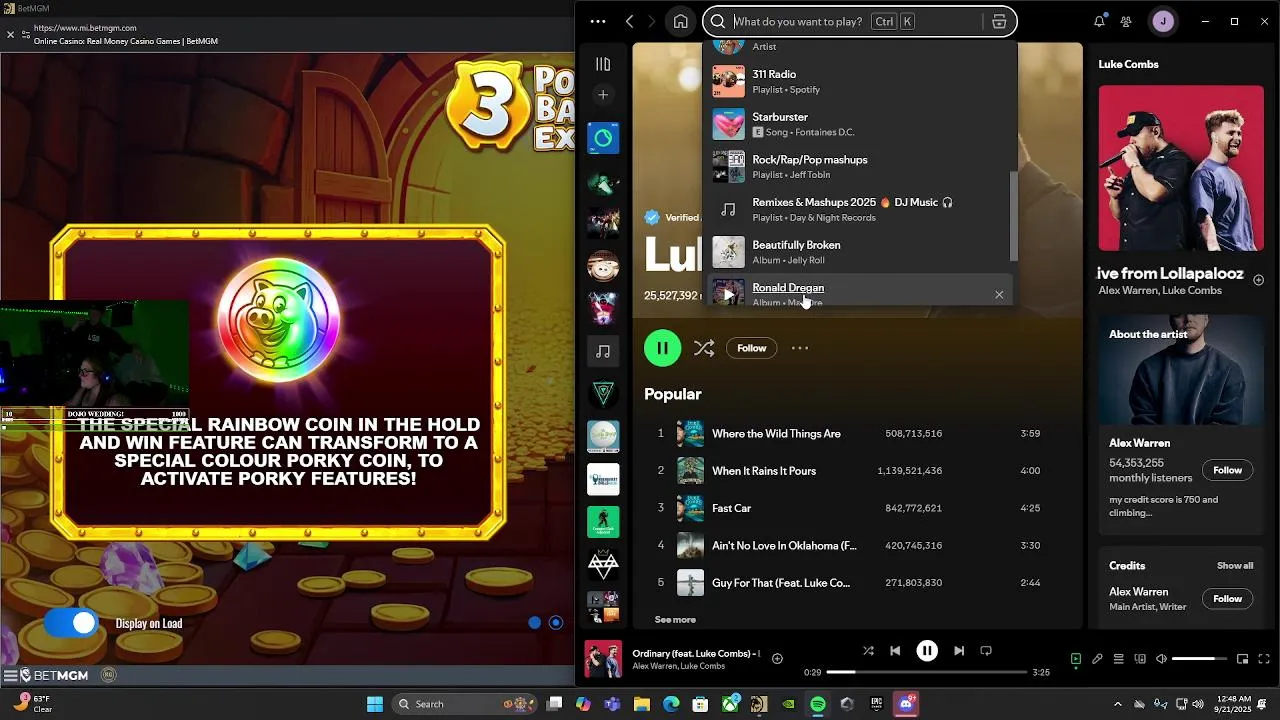The height and width of the screenshot is (720, 1280).
Task: Add Ordinary to Liked Songs with plus icon
Action: click(x=777, y=658)
